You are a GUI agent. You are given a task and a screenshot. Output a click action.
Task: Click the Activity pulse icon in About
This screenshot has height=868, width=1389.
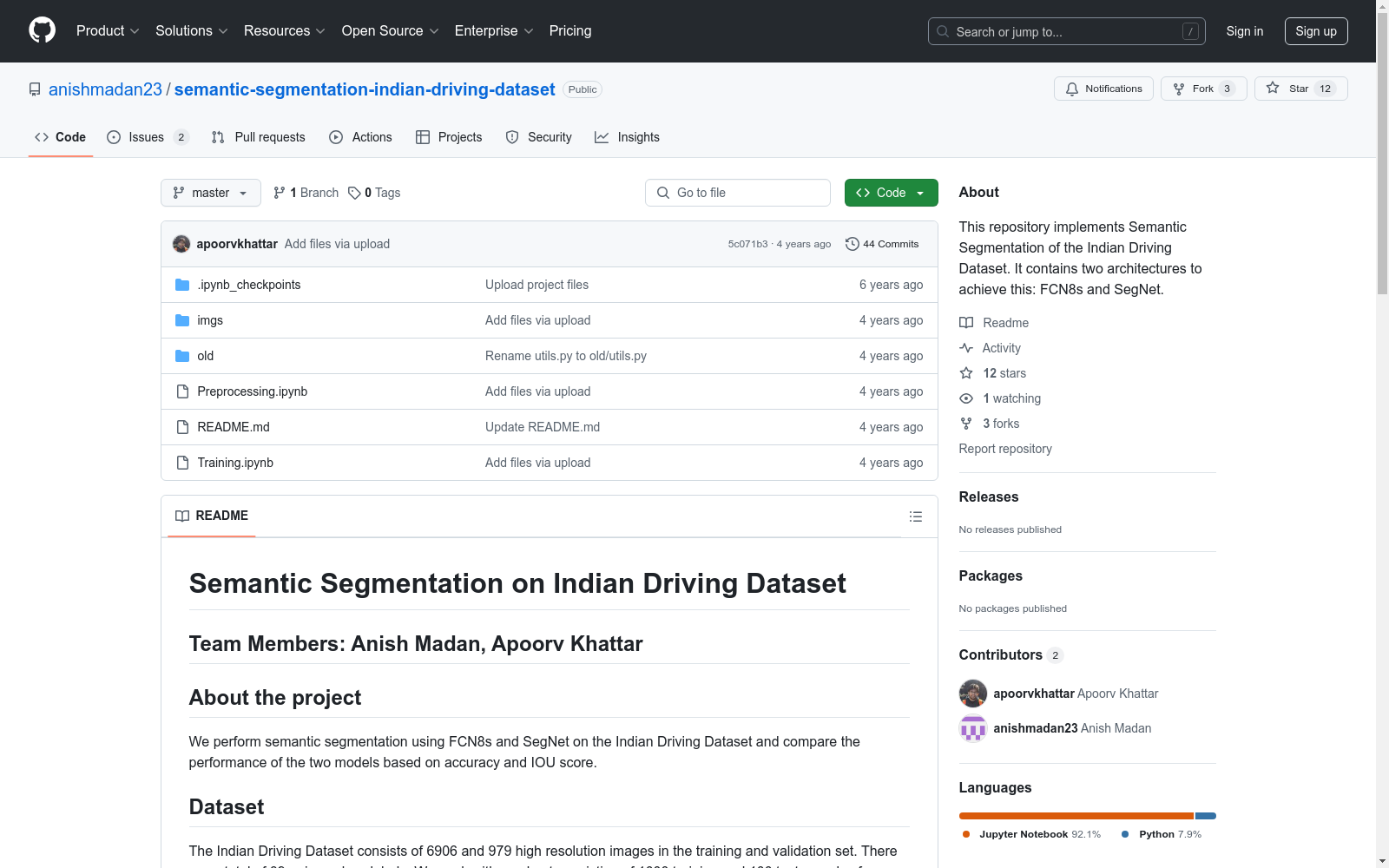(966, 348)
